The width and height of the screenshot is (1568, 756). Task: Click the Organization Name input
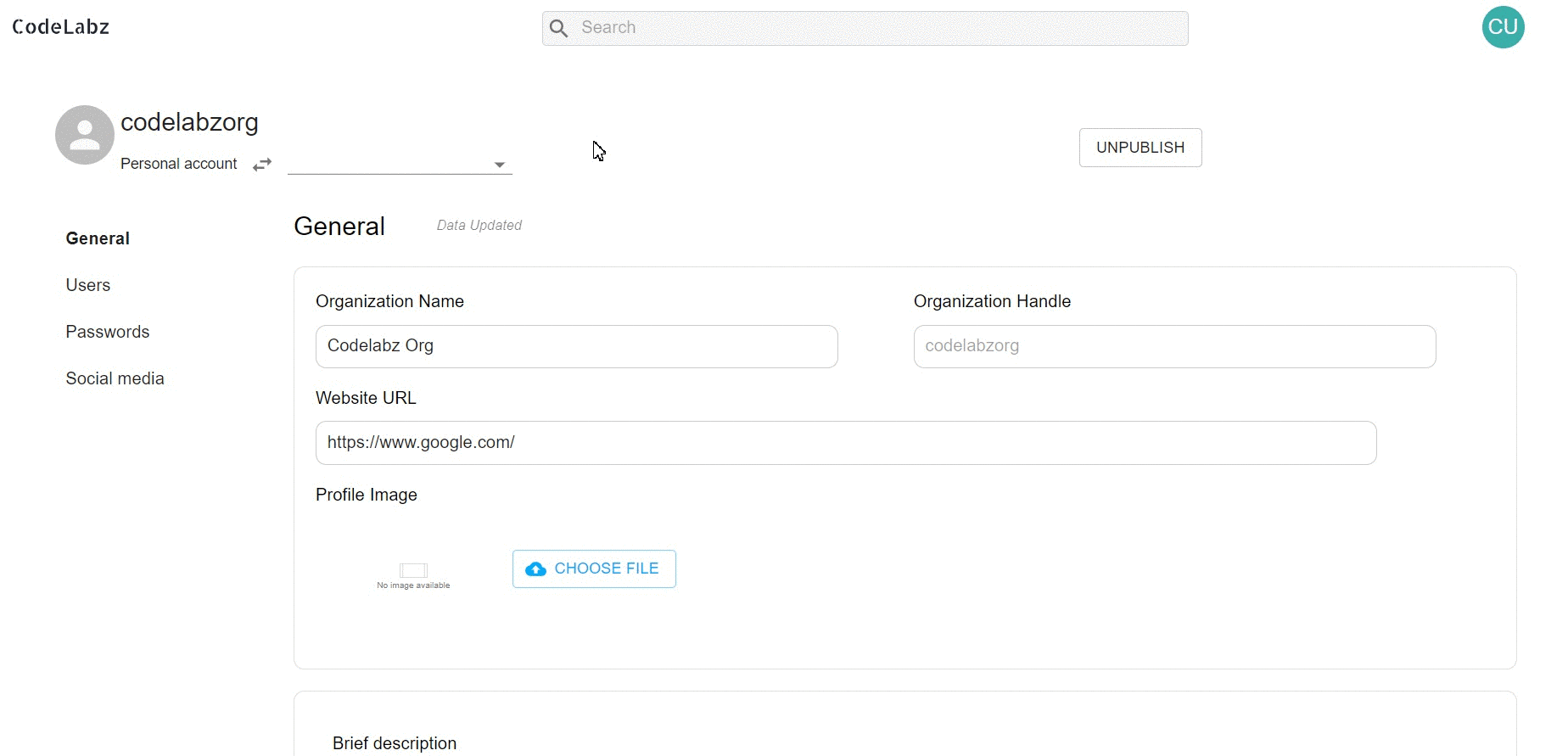click(577, 346)
